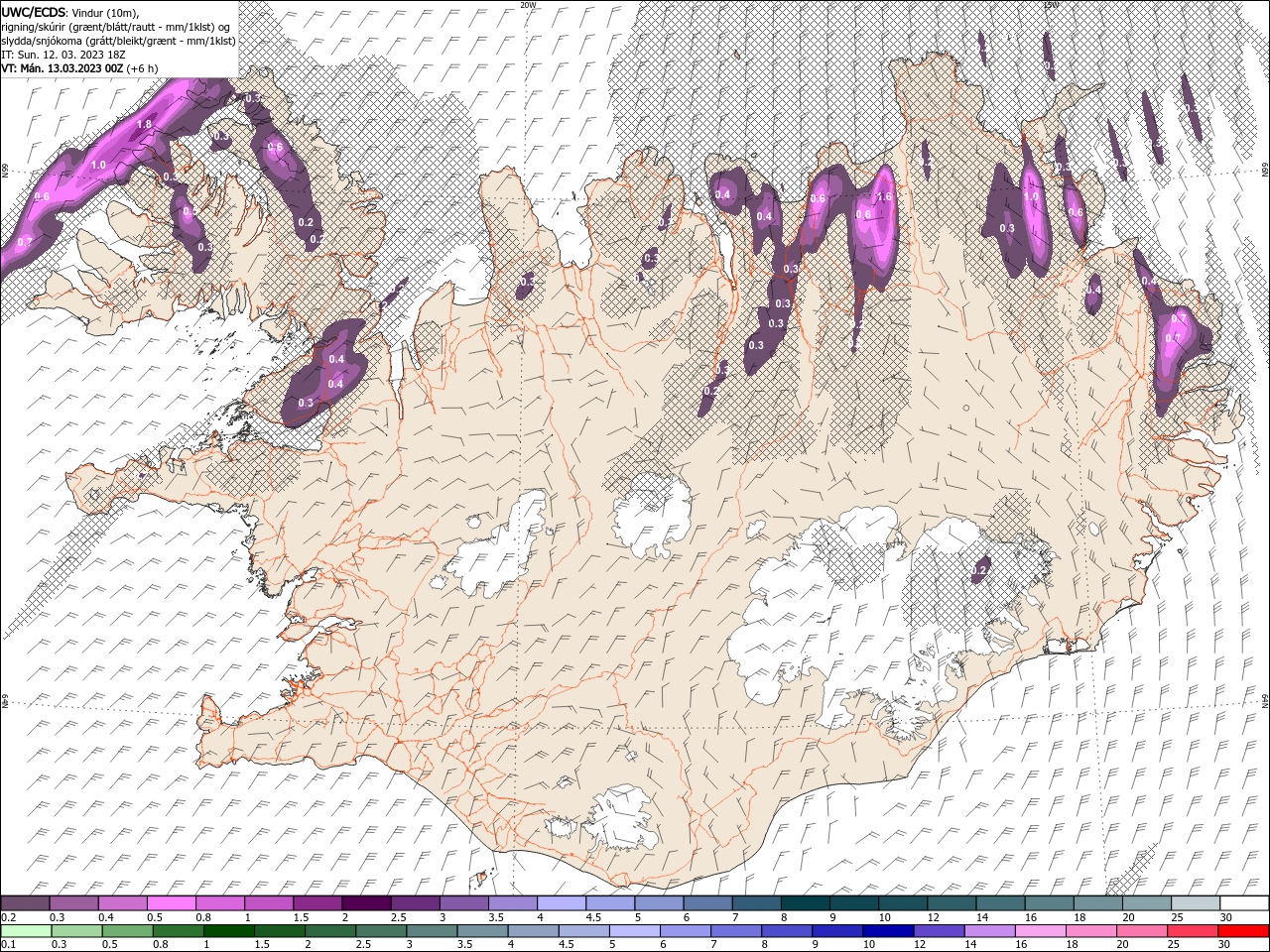Click the 20W longitude label at the top edge
The image size is (1270, 952).
(528, 5)
